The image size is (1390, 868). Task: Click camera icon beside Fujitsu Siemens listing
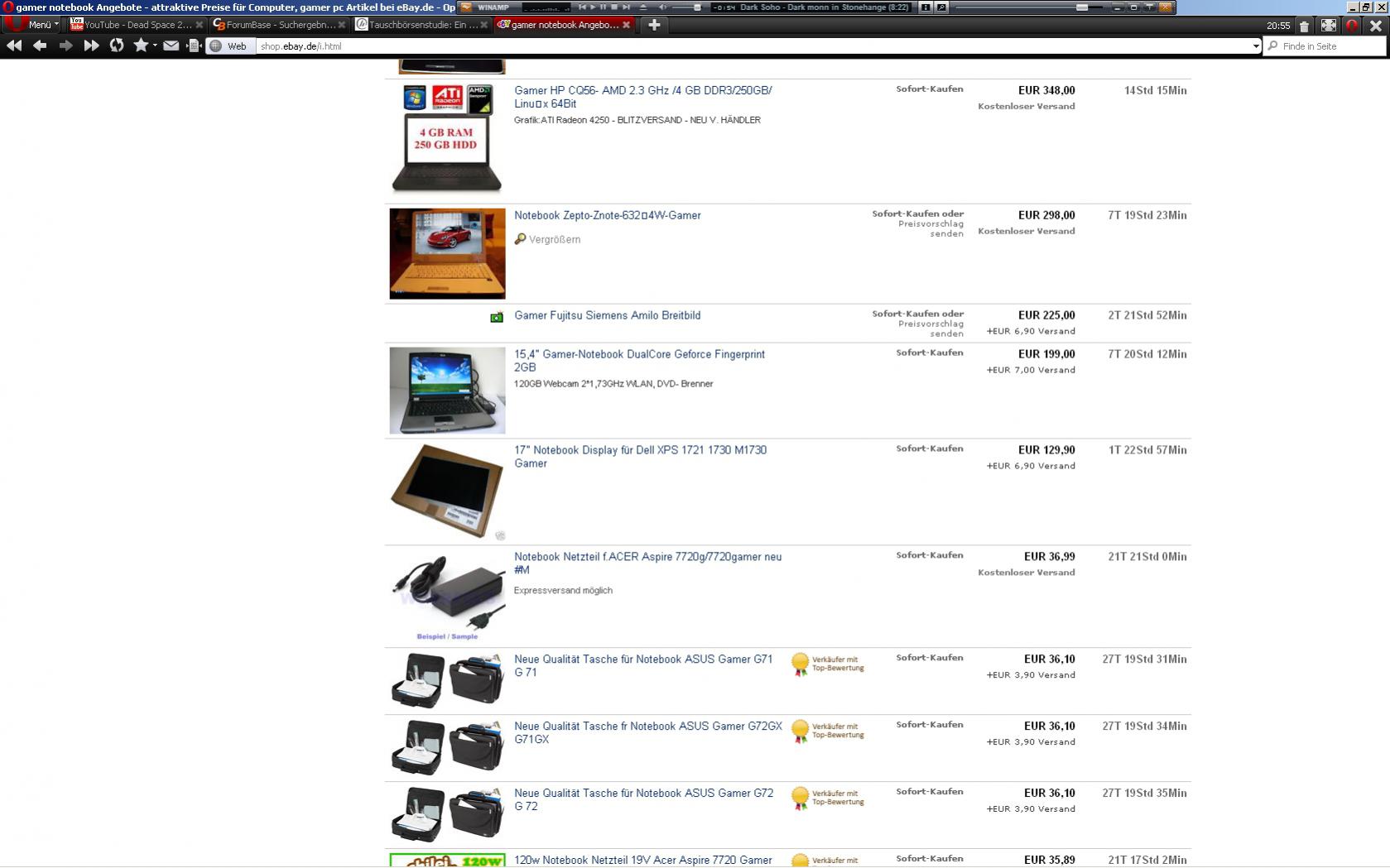coord(497,317)
